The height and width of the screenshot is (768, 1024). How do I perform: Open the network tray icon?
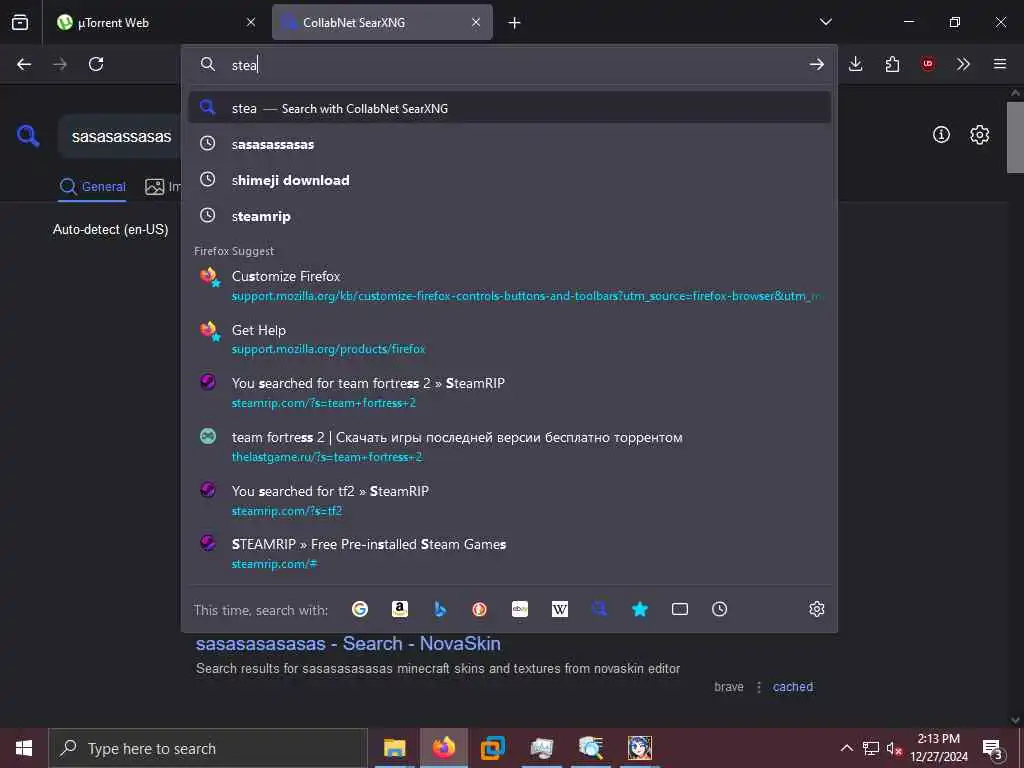coord(871,748)
